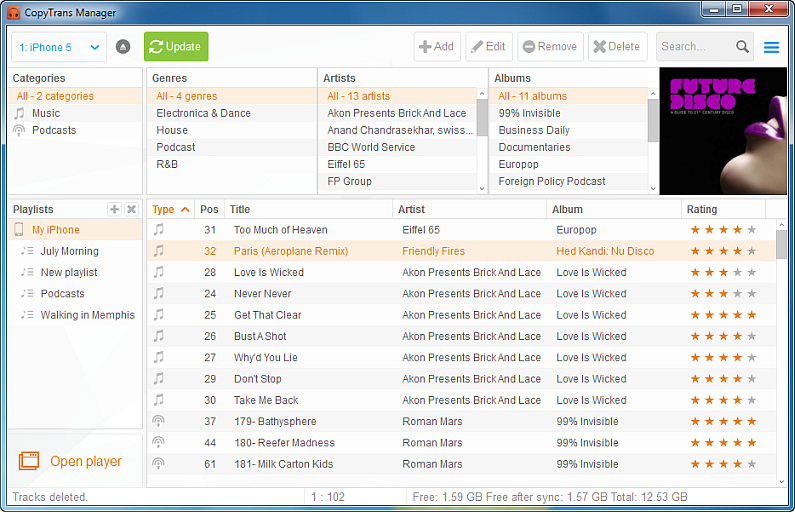Select All - 2 categories filter
Image resolution: width=795 pixels, height=512 pixels.
[x=75, y=96]
